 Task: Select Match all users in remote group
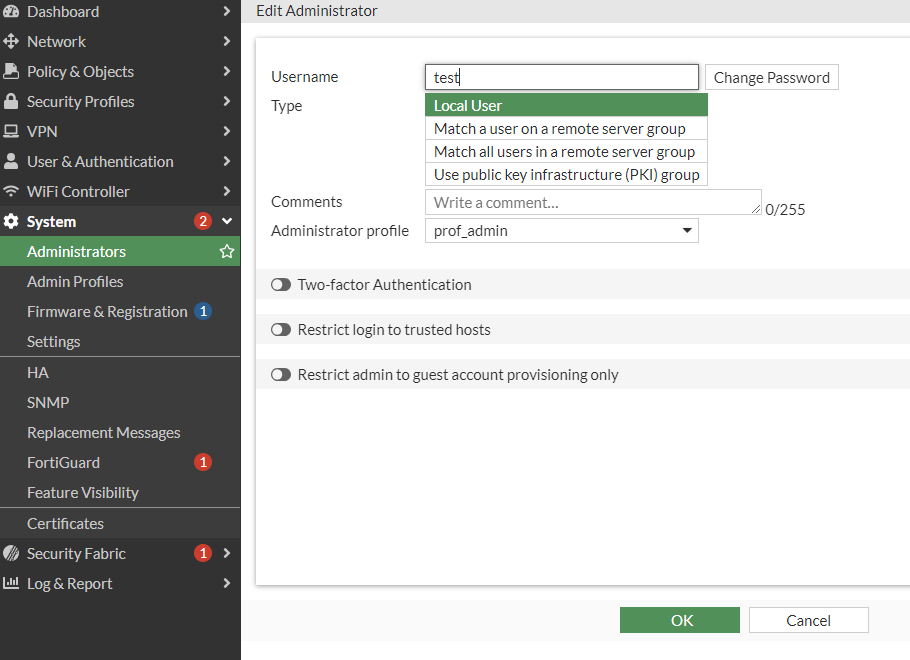(x=564, y=152)
